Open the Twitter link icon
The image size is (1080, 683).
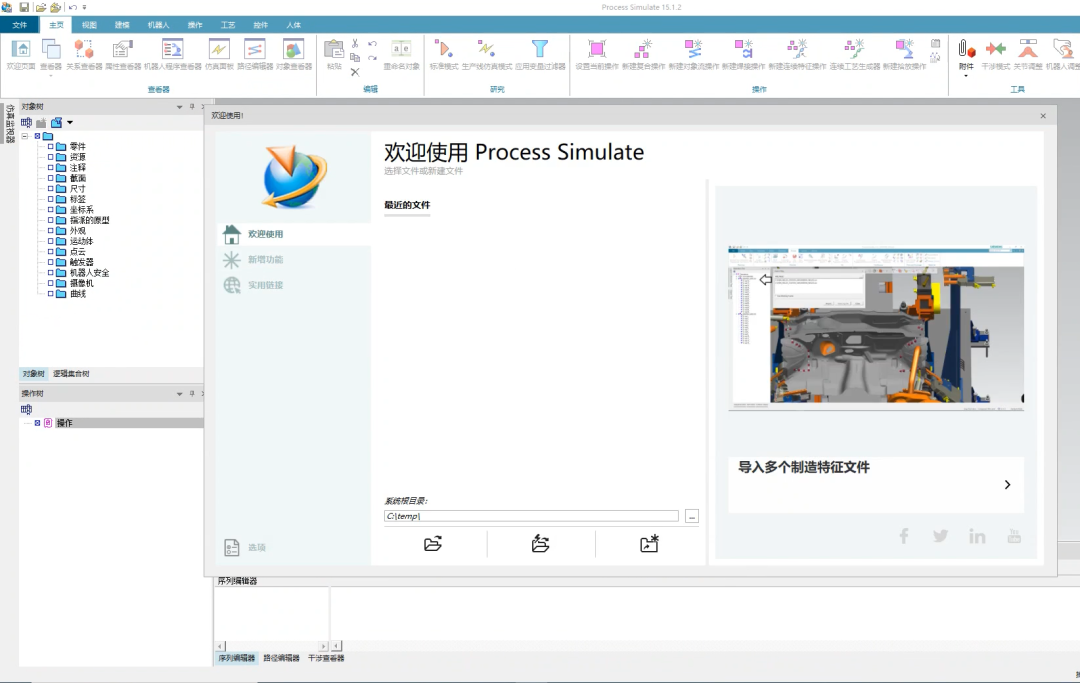(940, 536)
